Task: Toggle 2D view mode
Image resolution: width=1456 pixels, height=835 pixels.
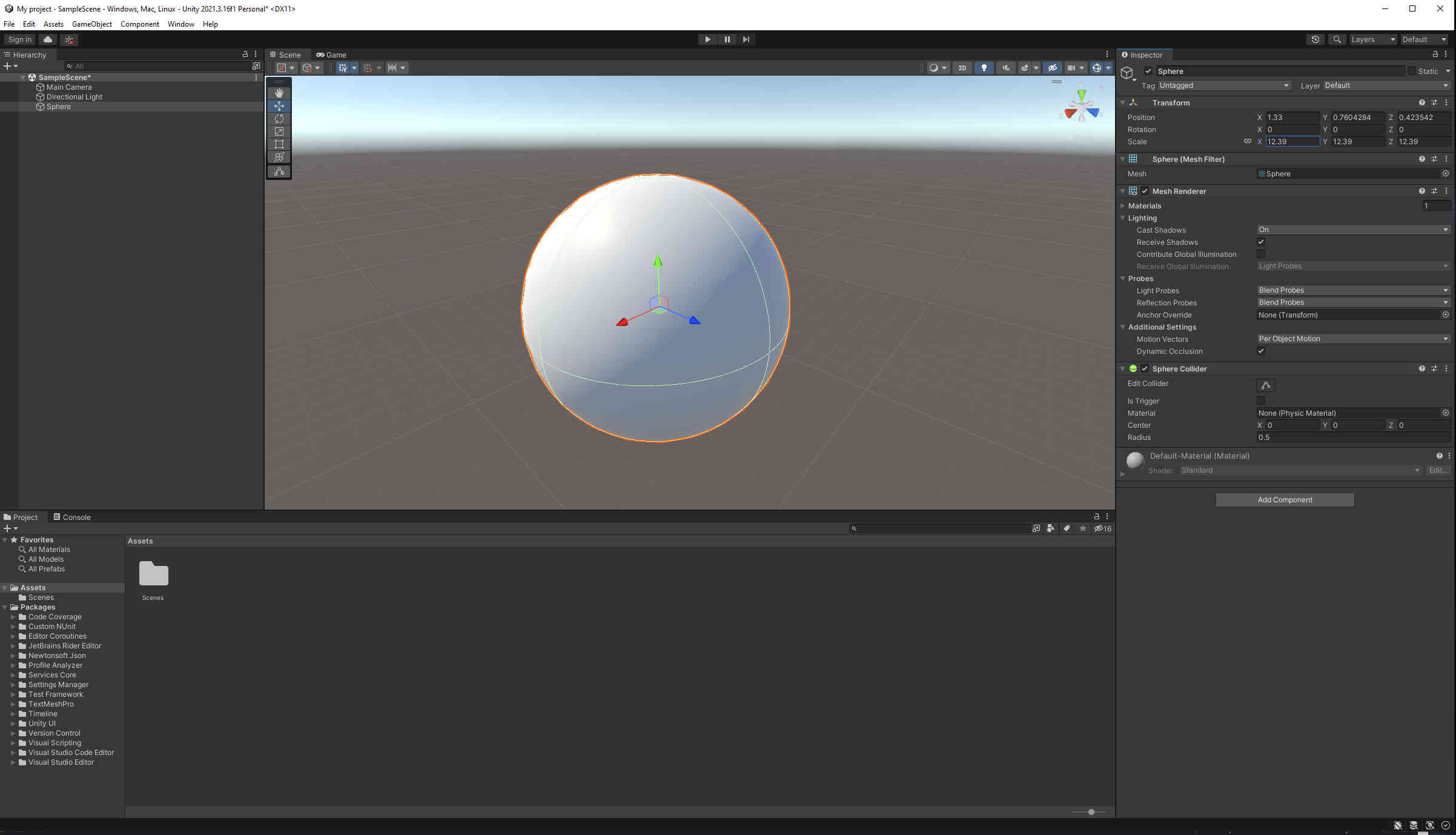Action: tap(962, 68)
